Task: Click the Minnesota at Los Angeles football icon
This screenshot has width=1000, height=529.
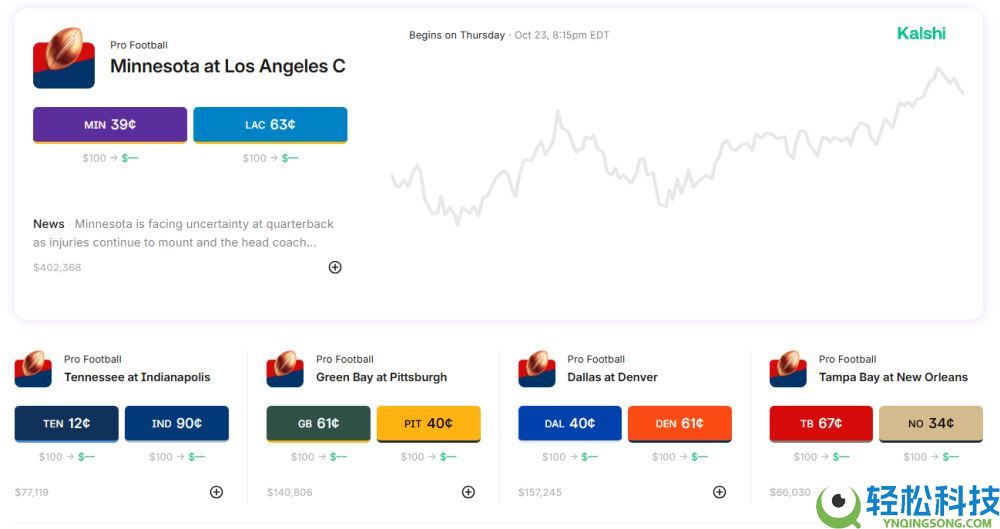Action: click(64, 58)
